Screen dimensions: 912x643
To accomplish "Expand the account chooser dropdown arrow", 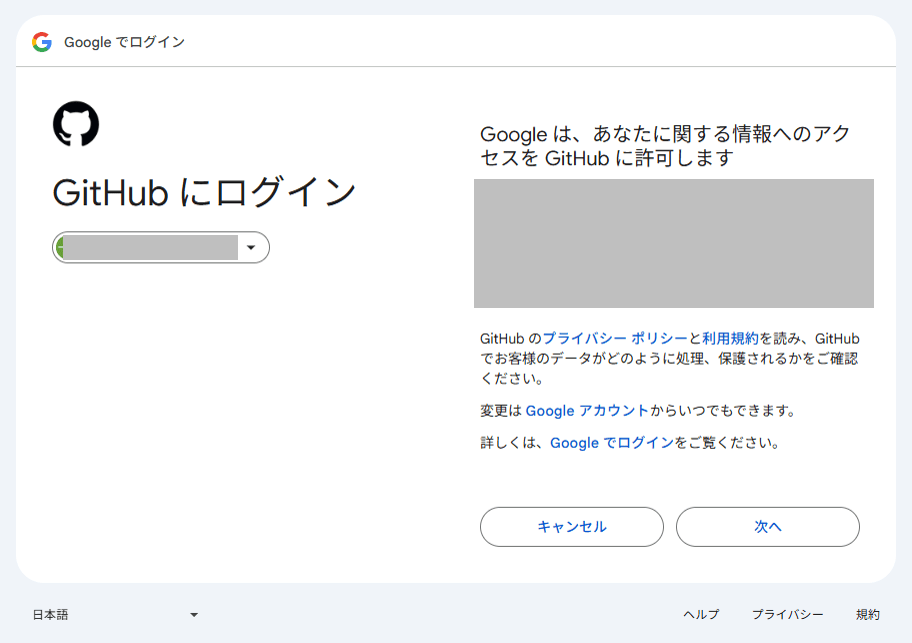I will (252, 248).
